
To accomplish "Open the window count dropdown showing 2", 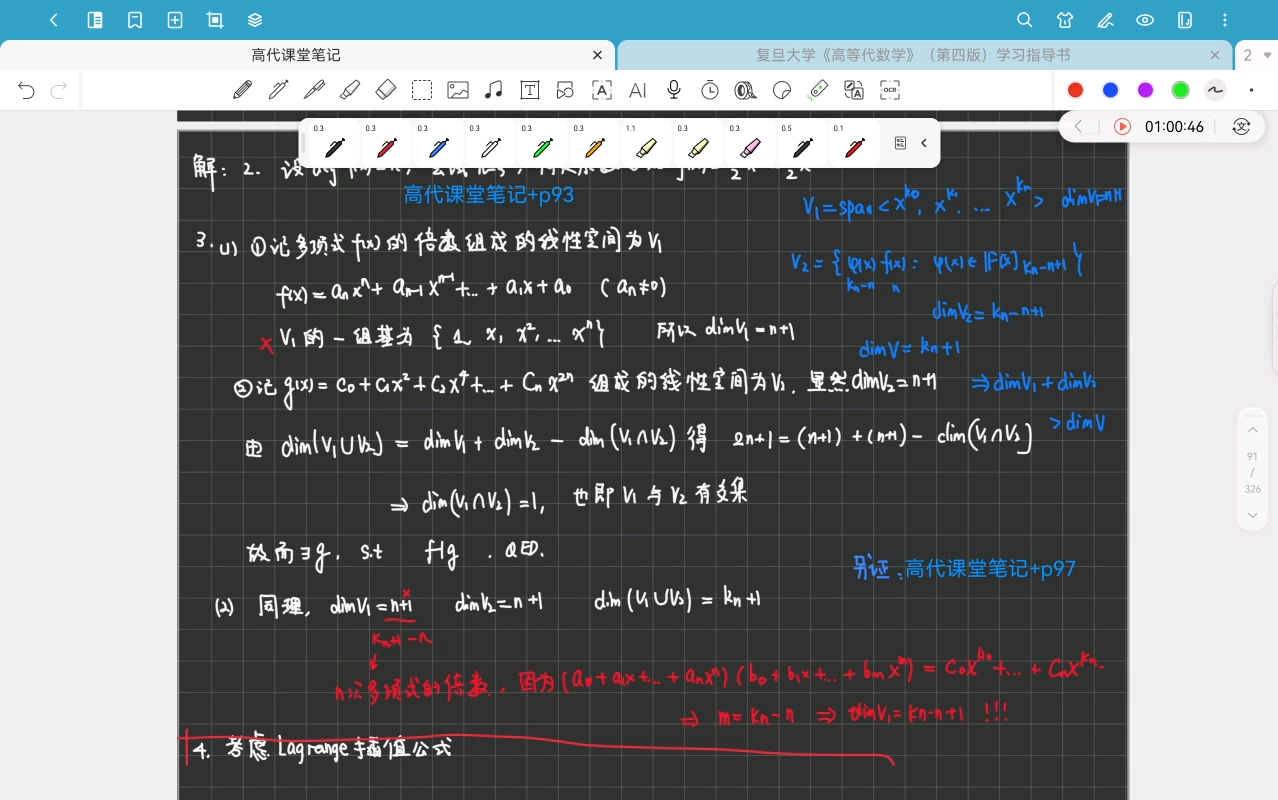I will (1257, 56).
